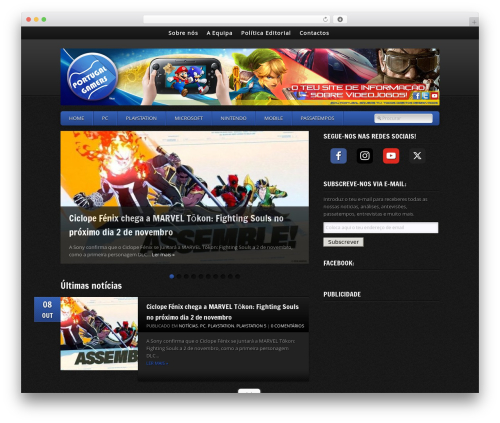Select HOME in the blue navigation bar
This screenshot has height=423, width=500.
pos(76,118)
